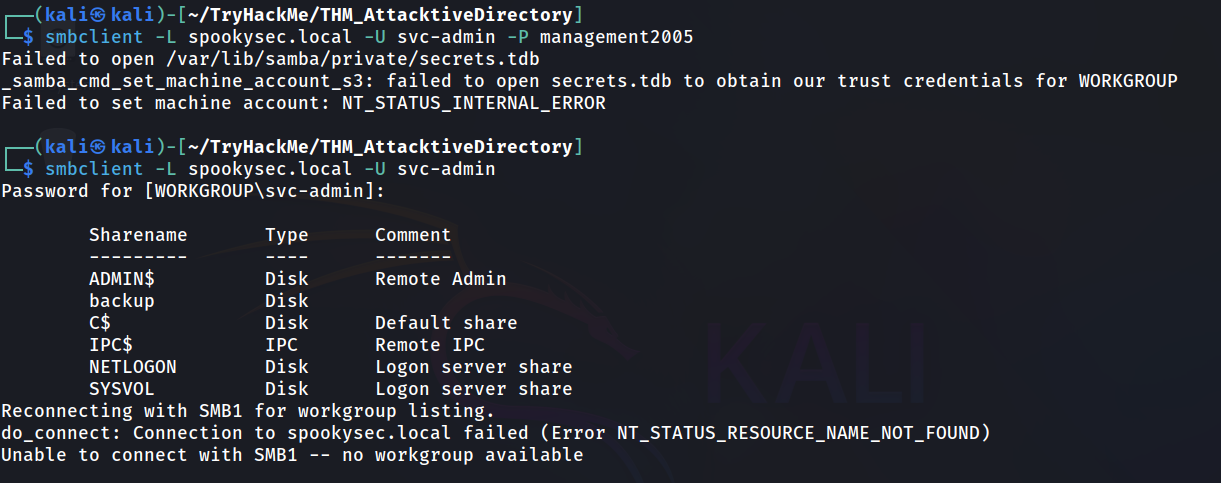Click the Comment column header
Viewport: 1221px width, 483px height.
413,235
